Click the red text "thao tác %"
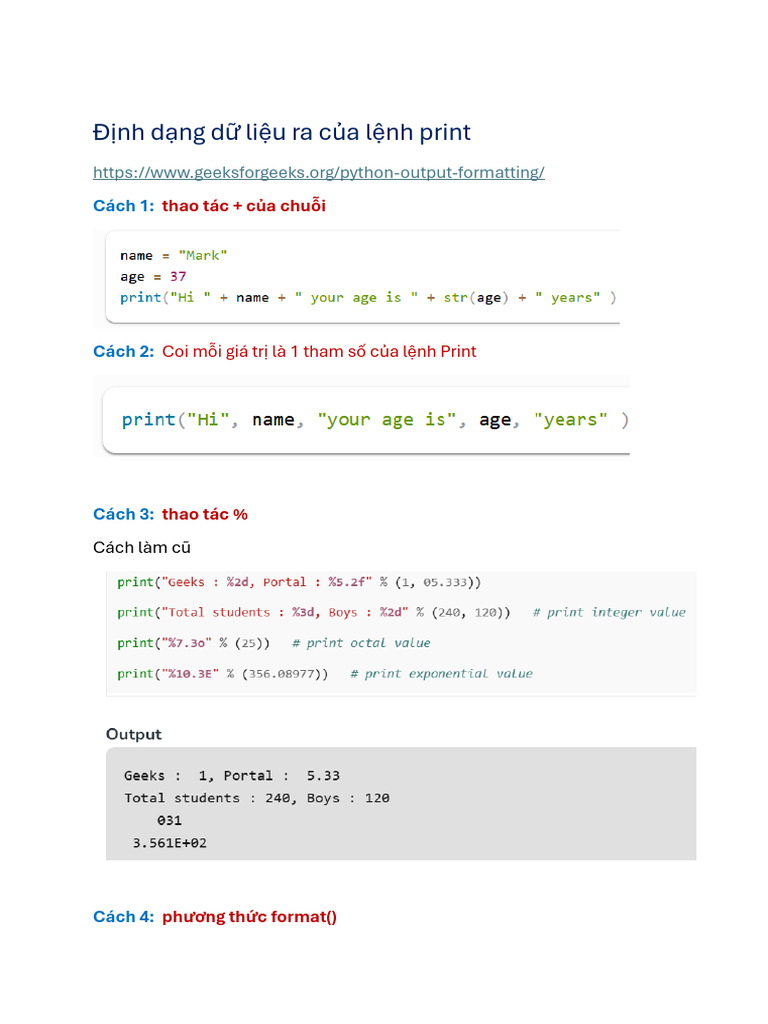Image resolution: width=768 pixels, height=1024 pixels. (205, 514)
